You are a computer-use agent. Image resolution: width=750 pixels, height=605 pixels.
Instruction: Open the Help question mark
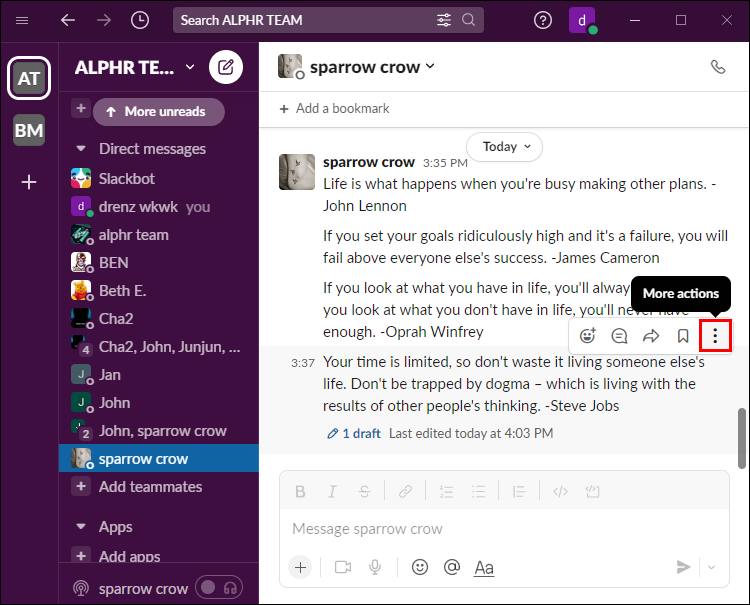pyautogui.click(x=542, y=20)
